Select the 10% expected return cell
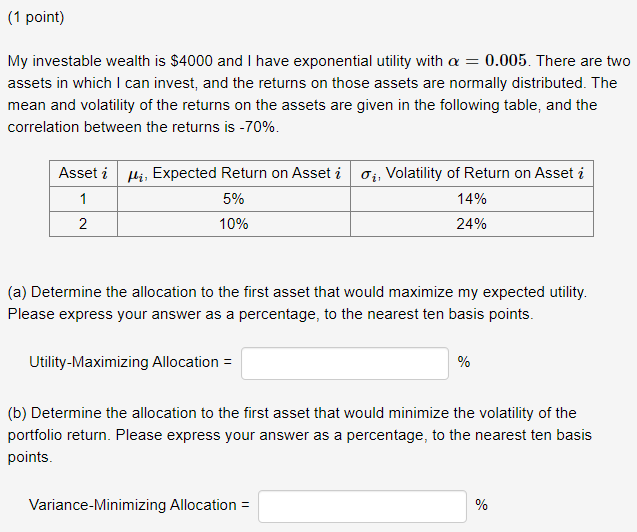 coord(234,224)
